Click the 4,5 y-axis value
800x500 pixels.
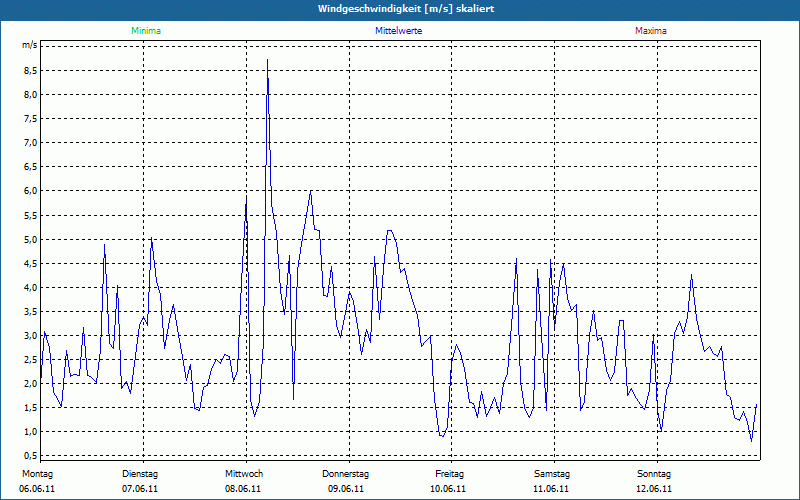[31, 263]
